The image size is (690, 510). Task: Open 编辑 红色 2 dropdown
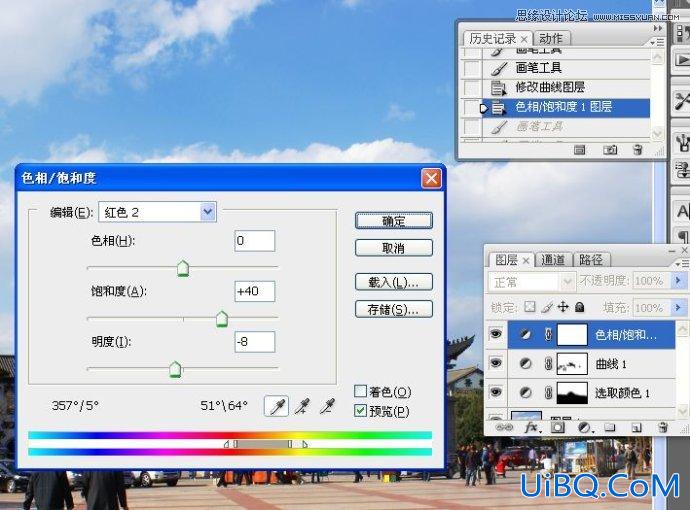tap(208, 212)
